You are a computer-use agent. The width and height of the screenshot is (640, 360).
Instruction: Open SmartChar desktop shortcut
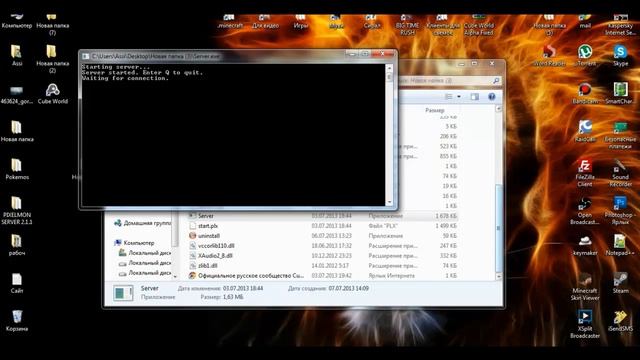point(620,90)
